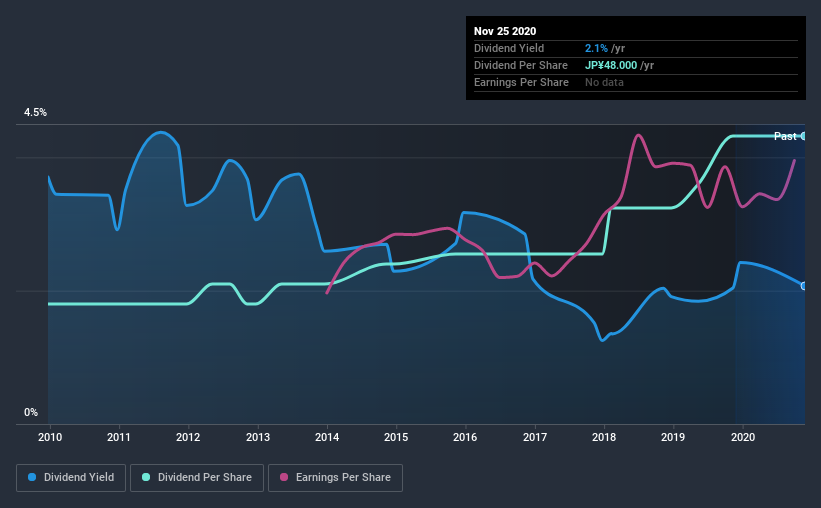Image resolution: width=821 pixels, height=508 pixels.
Task: Click the blue Dividend Yield endpoint marker
Action: pos(803,286)
